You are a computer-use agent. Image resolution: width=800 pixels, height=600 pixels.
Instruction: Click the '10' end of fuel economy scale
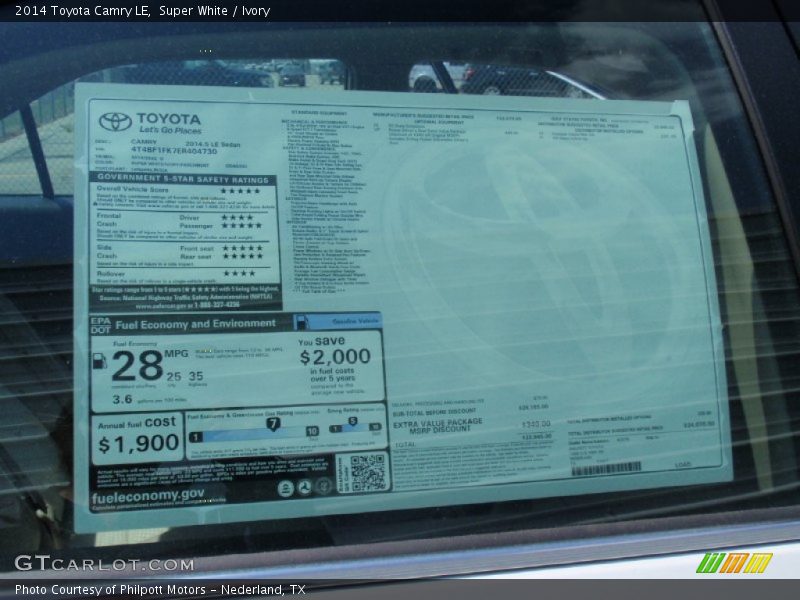pos(312,431)
